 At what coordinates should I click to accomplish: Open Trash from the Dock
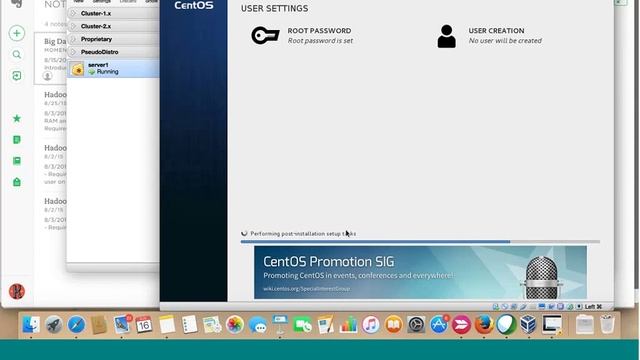pos(607,325)
